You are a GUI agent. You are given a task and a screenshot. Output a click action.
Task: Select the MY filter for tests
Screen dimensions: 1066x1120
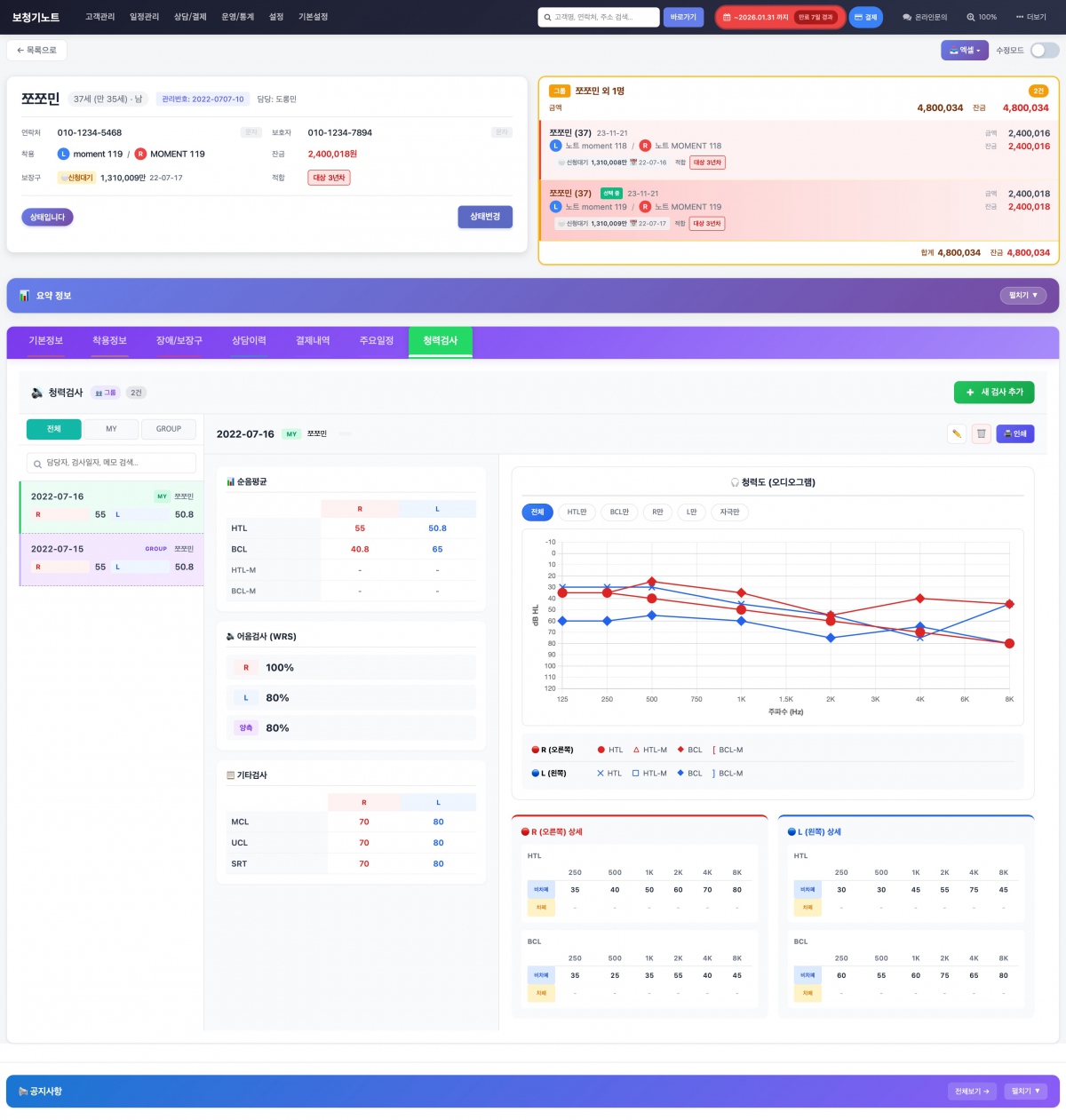(111, 429)
